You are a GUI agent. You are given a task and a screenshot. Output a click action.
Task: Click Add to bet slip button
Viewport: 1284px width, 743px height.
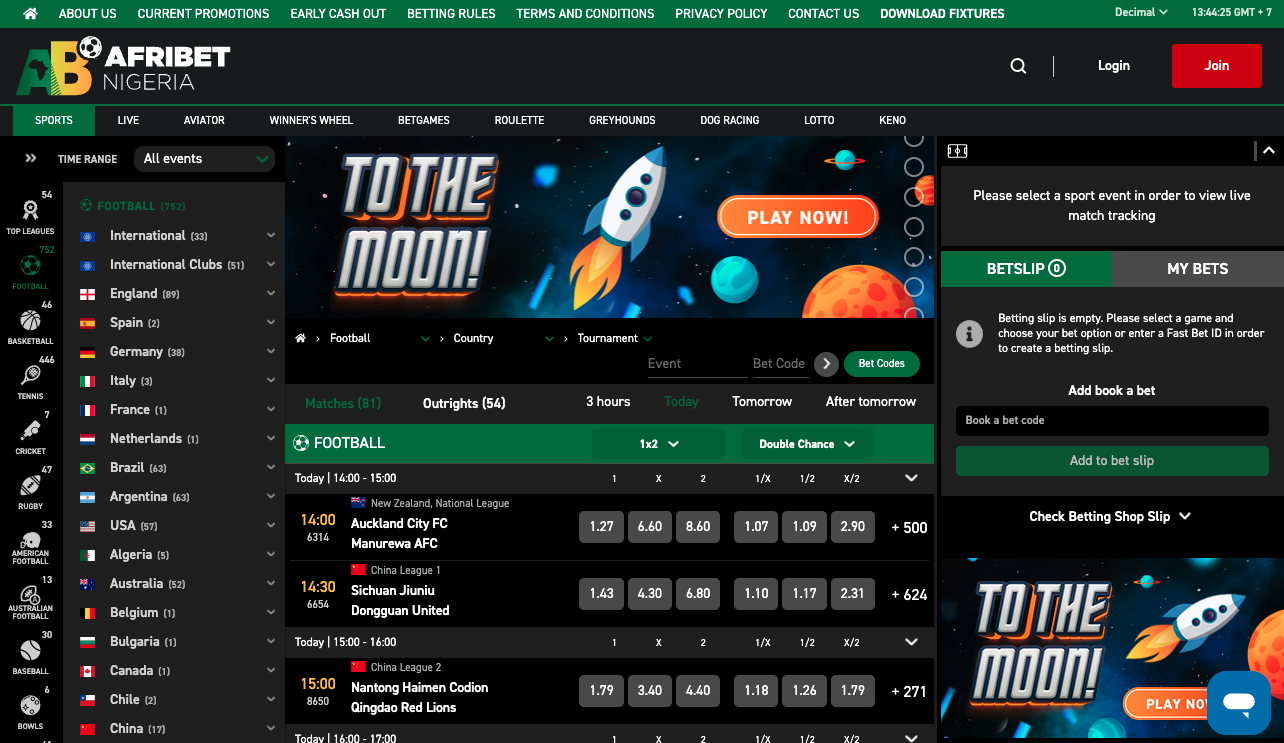coord(1112,461)
